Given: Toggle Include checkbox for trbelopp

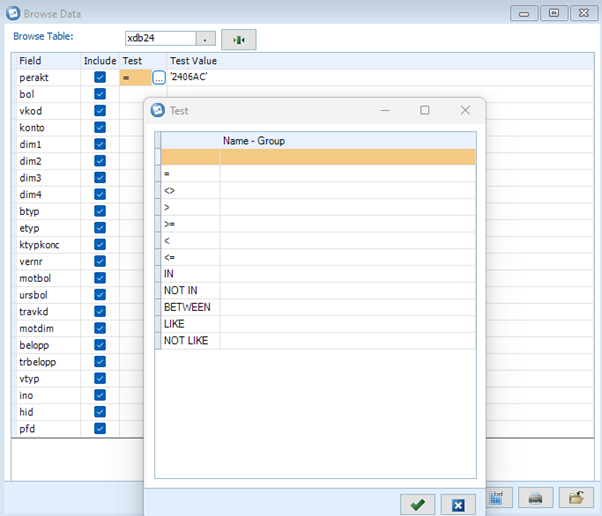Looking at the screenshot, I should click(100, 362).
